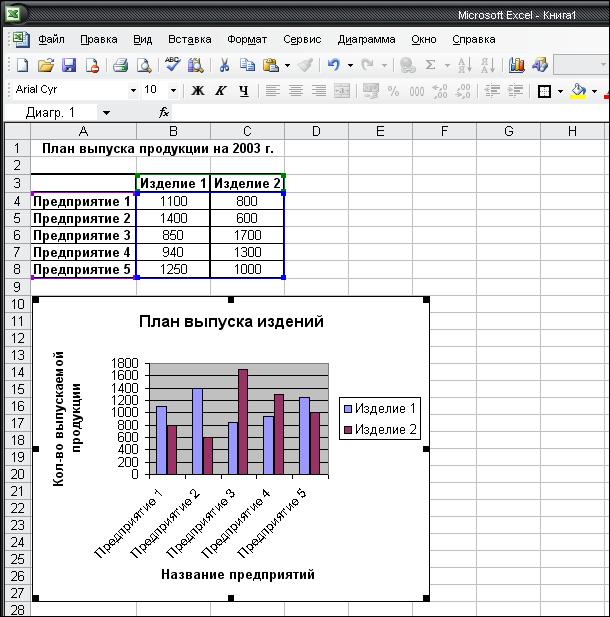Click the Select All corner button
Viewport: 610px width, 617px height.
pyautogui.click(x=17, y=131)
